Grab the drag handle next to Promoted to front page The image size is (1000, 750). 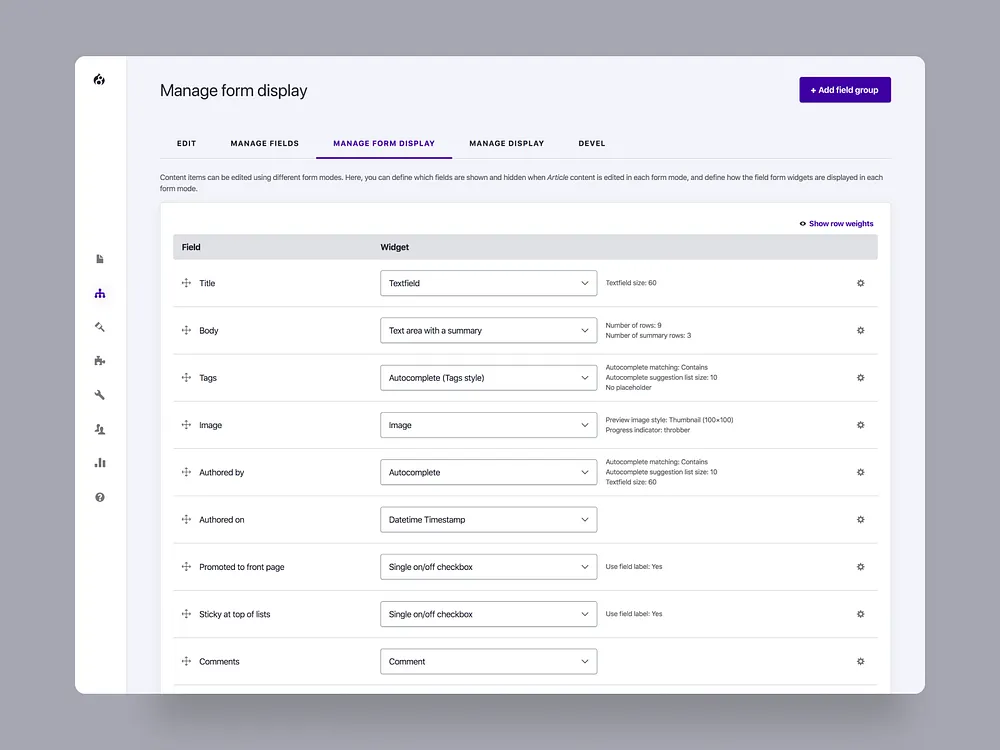pyautogui.click(x=186, y=566)
